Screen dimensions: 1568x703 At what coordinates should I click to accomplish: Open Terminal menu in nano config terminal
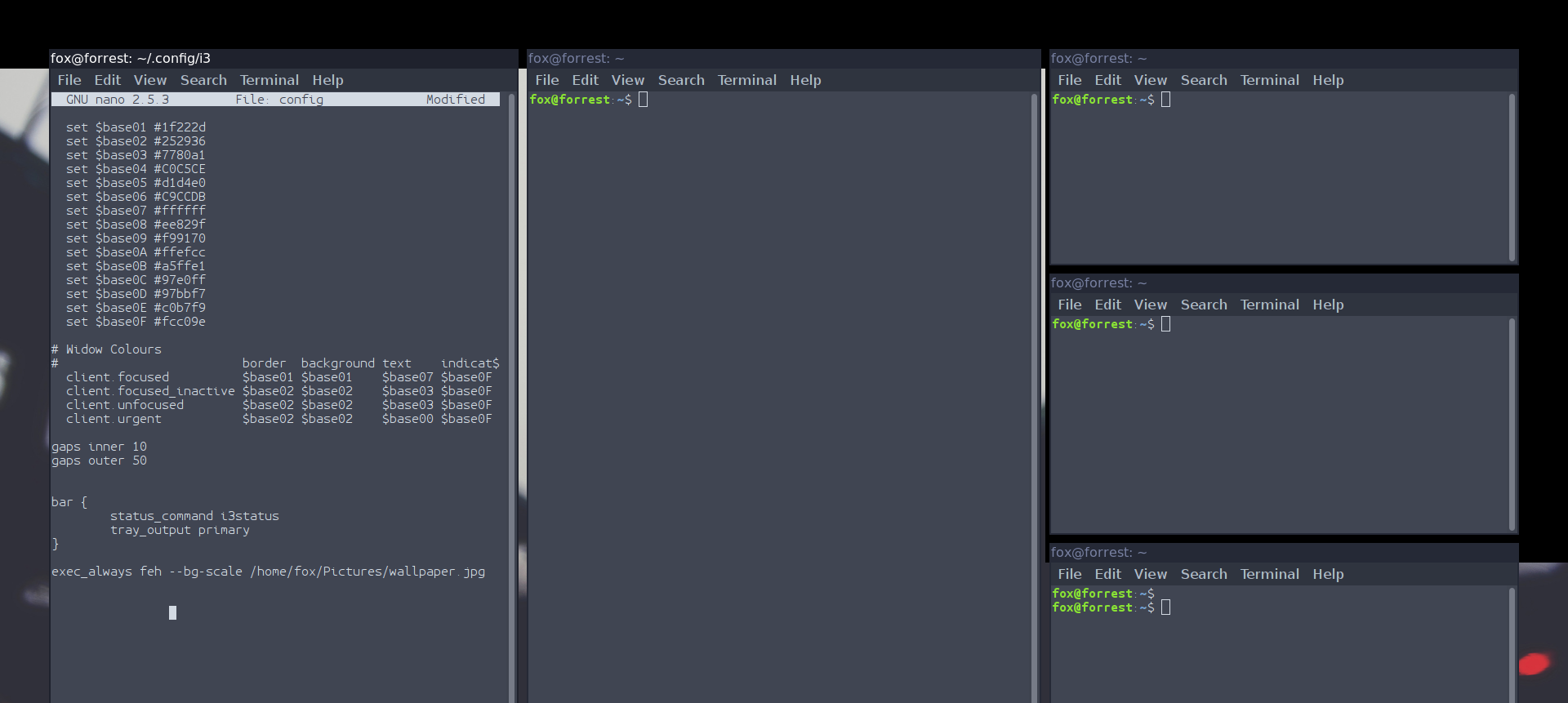coord(269,80)
